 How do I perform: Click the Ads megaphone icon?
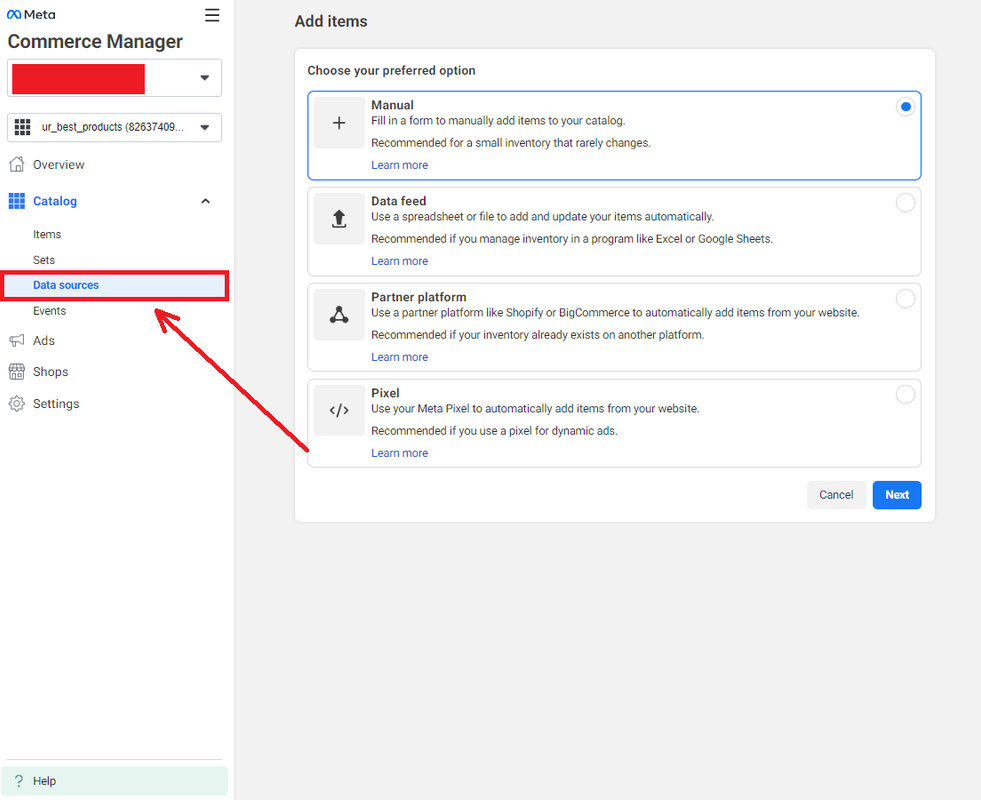17,340
